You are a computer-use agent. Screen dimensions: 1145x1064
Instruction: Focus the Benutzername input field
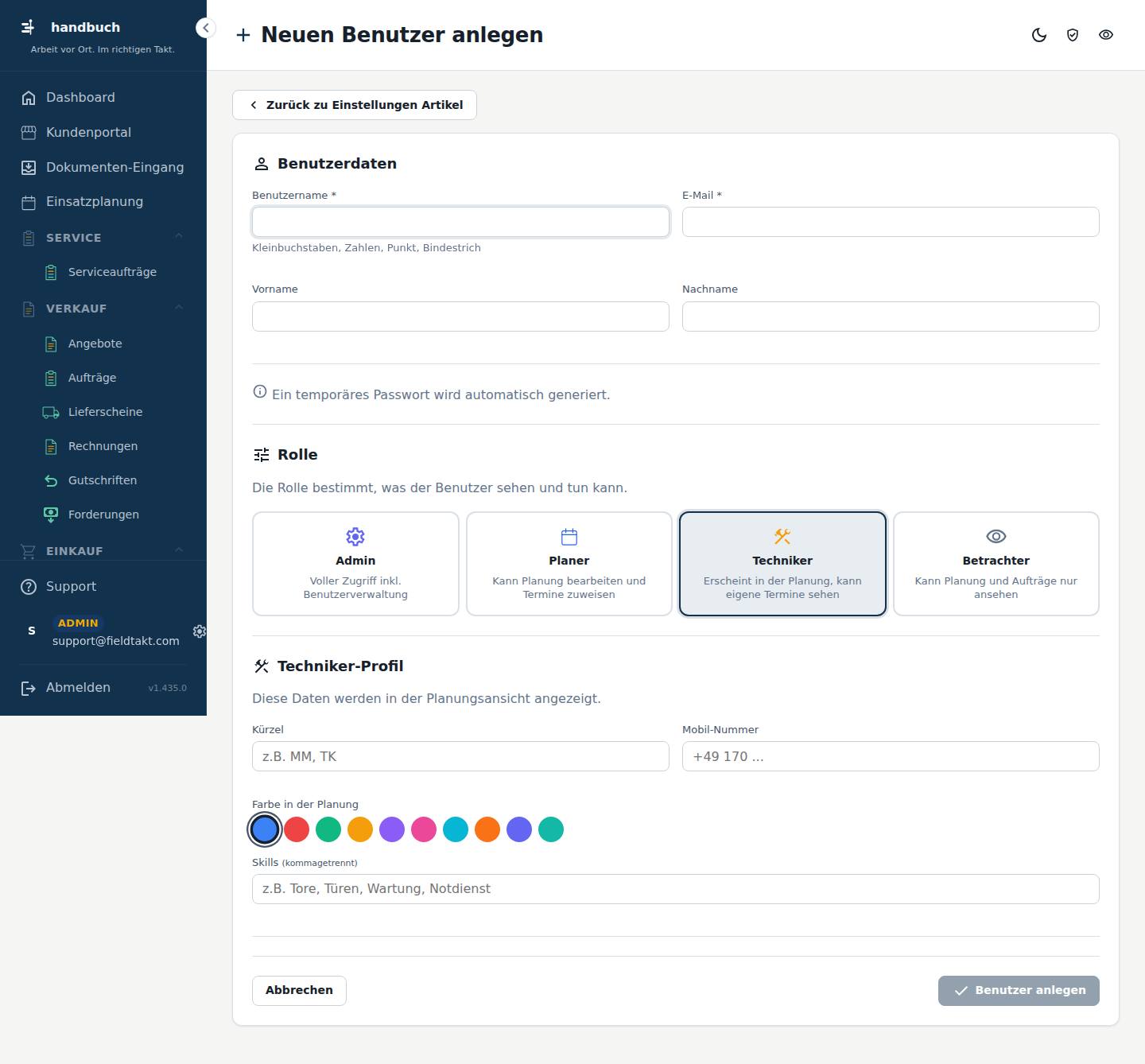(x=460, y=222)
